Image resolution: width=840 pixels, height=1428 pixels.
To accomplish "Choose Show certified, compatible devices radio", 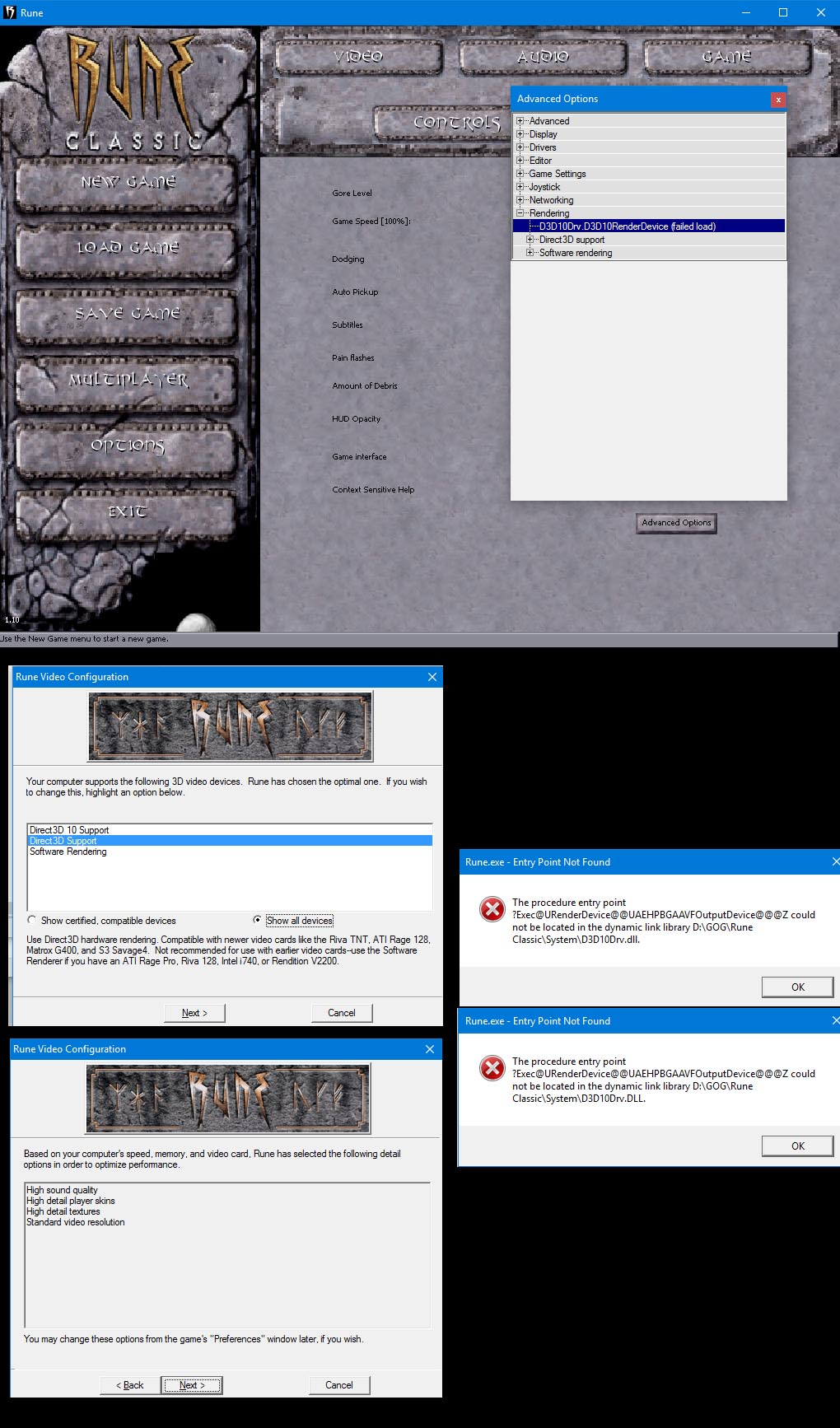I will pyautogui.click(x=31, y=921).
